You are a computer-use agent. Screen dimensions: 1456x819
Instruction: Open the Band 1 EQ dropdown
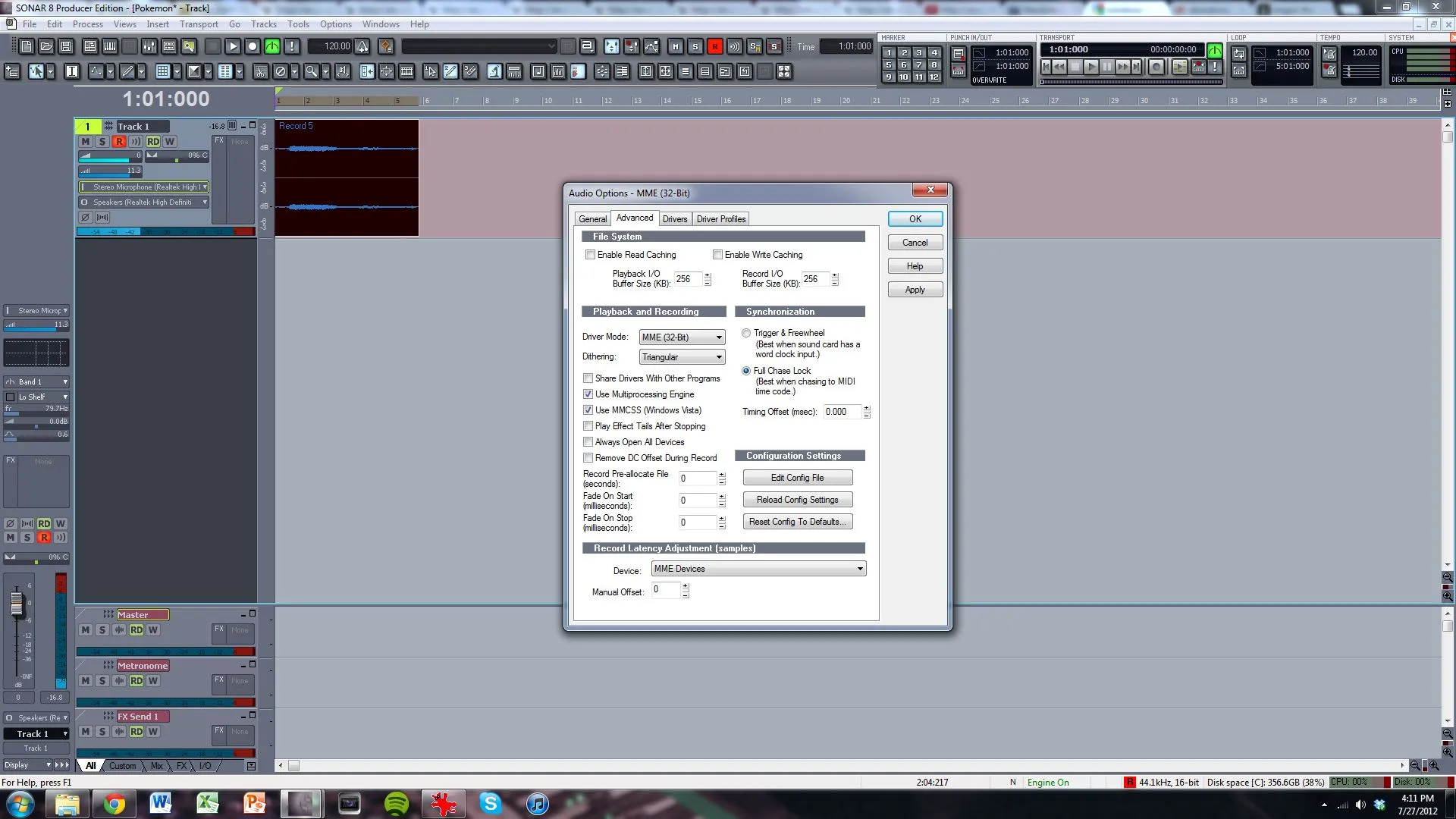[36, 382]
